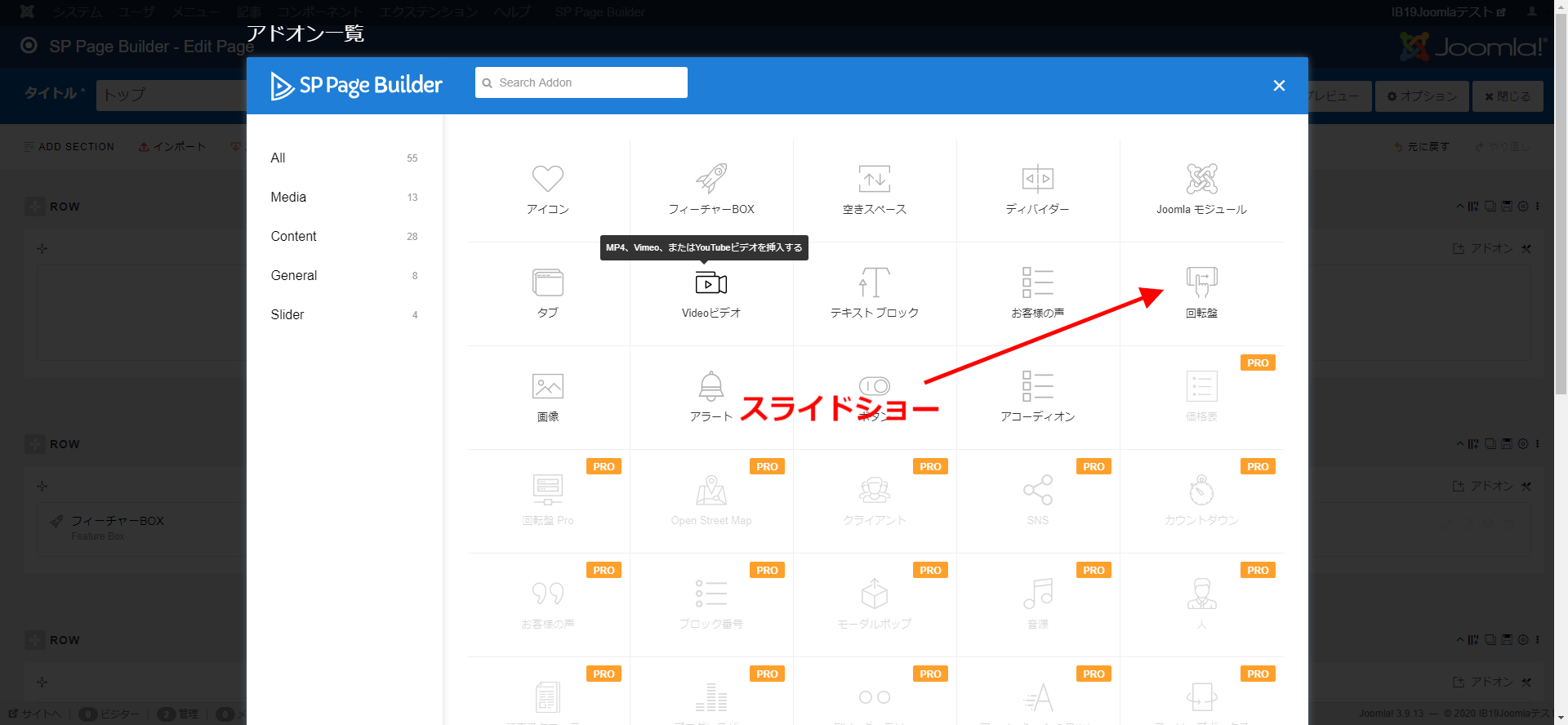
Task: Pick the ディバイダー addon
Action: point(1038,189)
